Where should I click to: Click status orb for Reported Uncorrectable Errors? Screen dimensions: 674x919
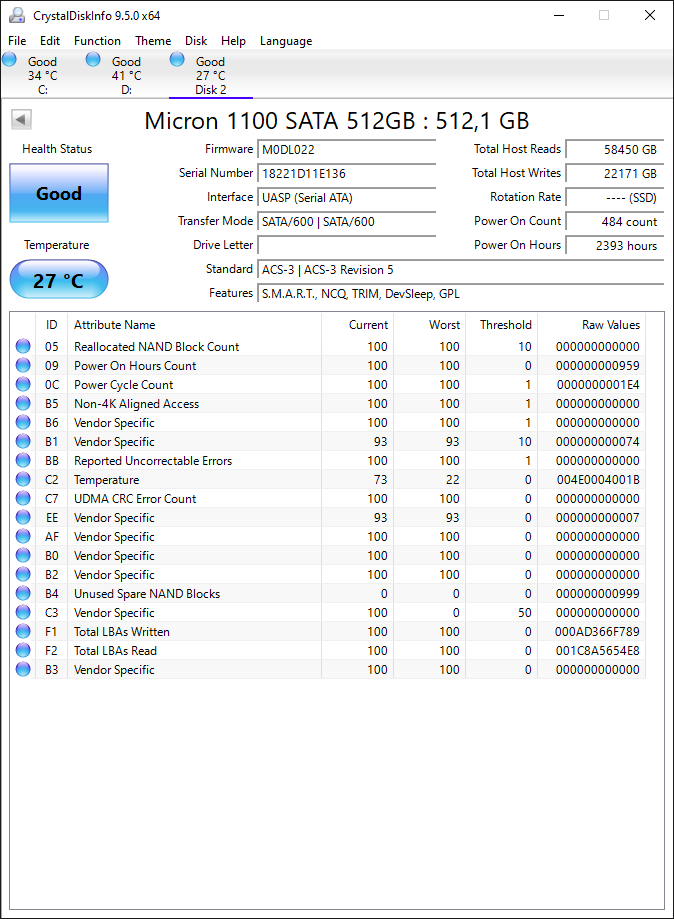[x=23, y=460]
